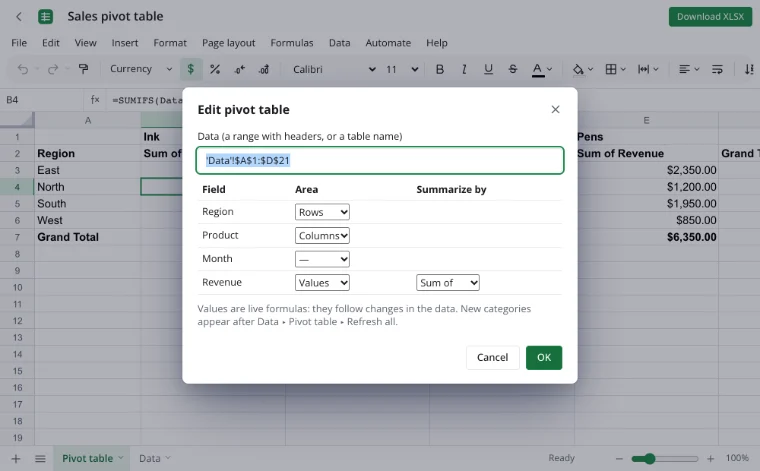
Task: Click the sort icon at toolbar end
Action: tap(749, 69)
